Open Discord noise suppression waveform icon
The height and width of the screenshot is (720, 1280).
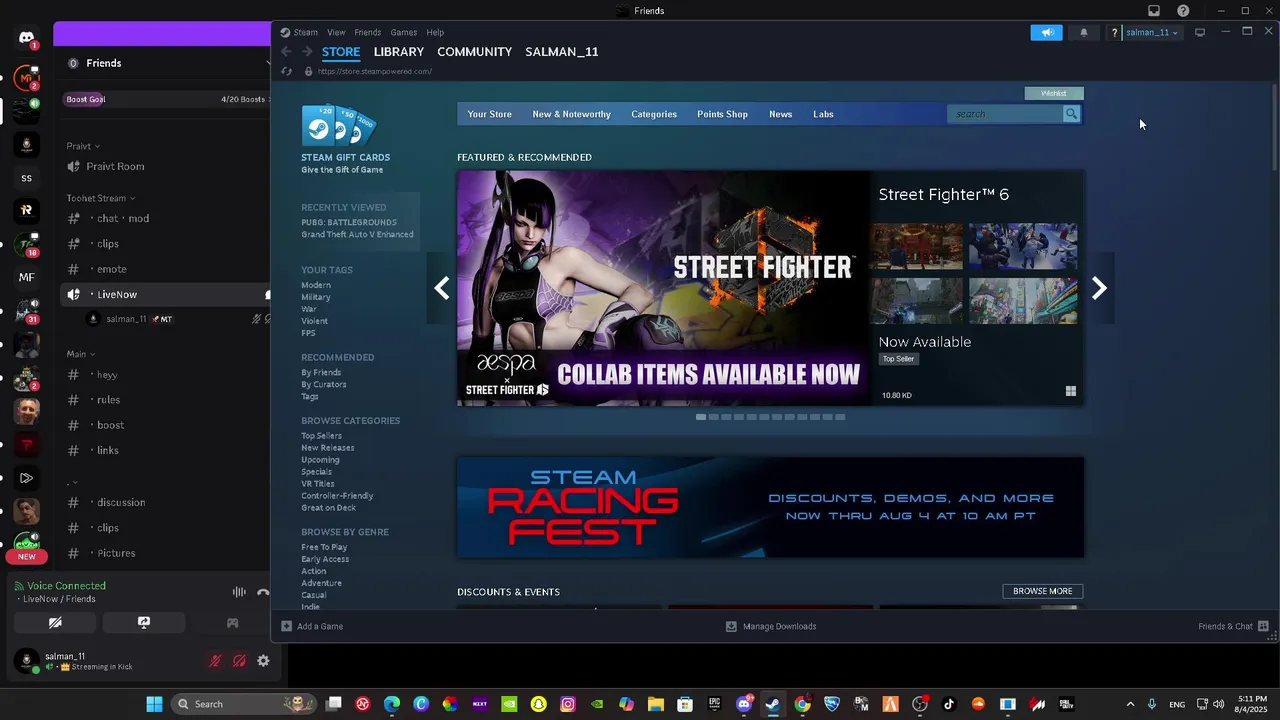tap(239, 592)
